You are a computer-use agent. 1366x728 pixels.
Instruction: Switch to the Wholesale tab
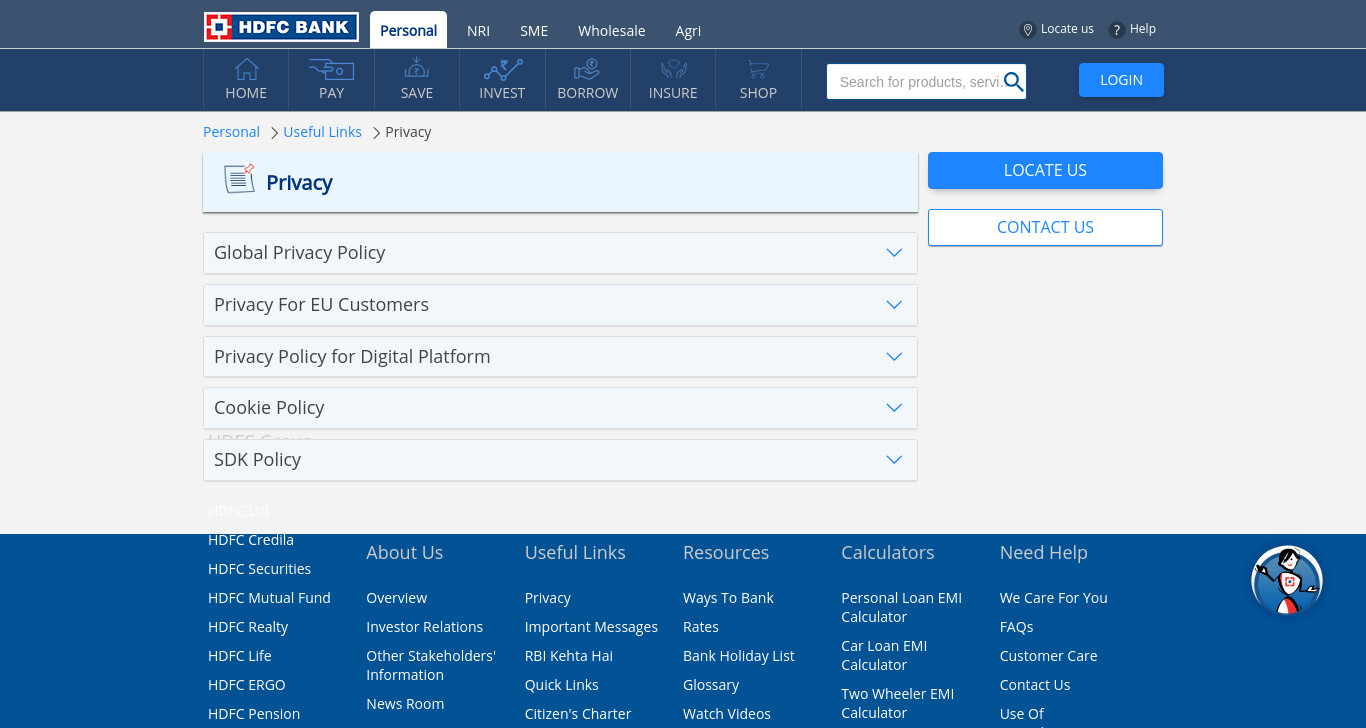(612, 31)
